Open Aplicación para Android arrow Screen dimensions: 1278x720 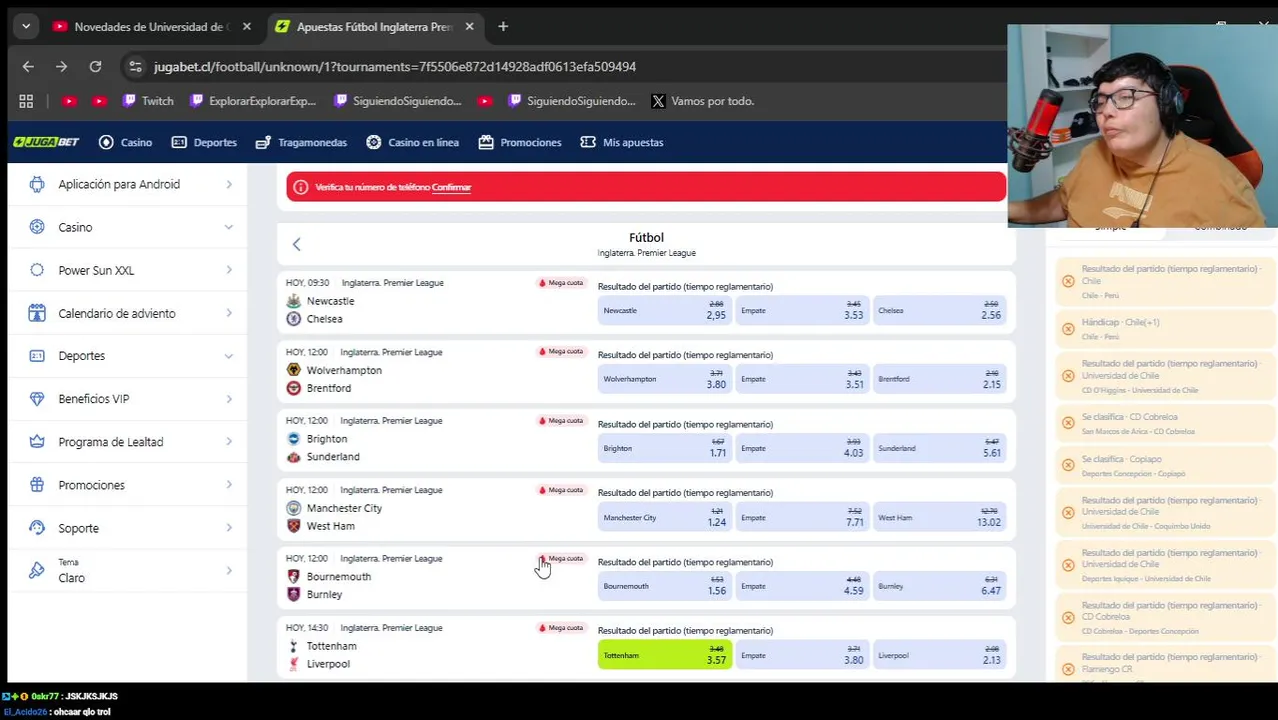pyautogui.click(x=229, y=184)
